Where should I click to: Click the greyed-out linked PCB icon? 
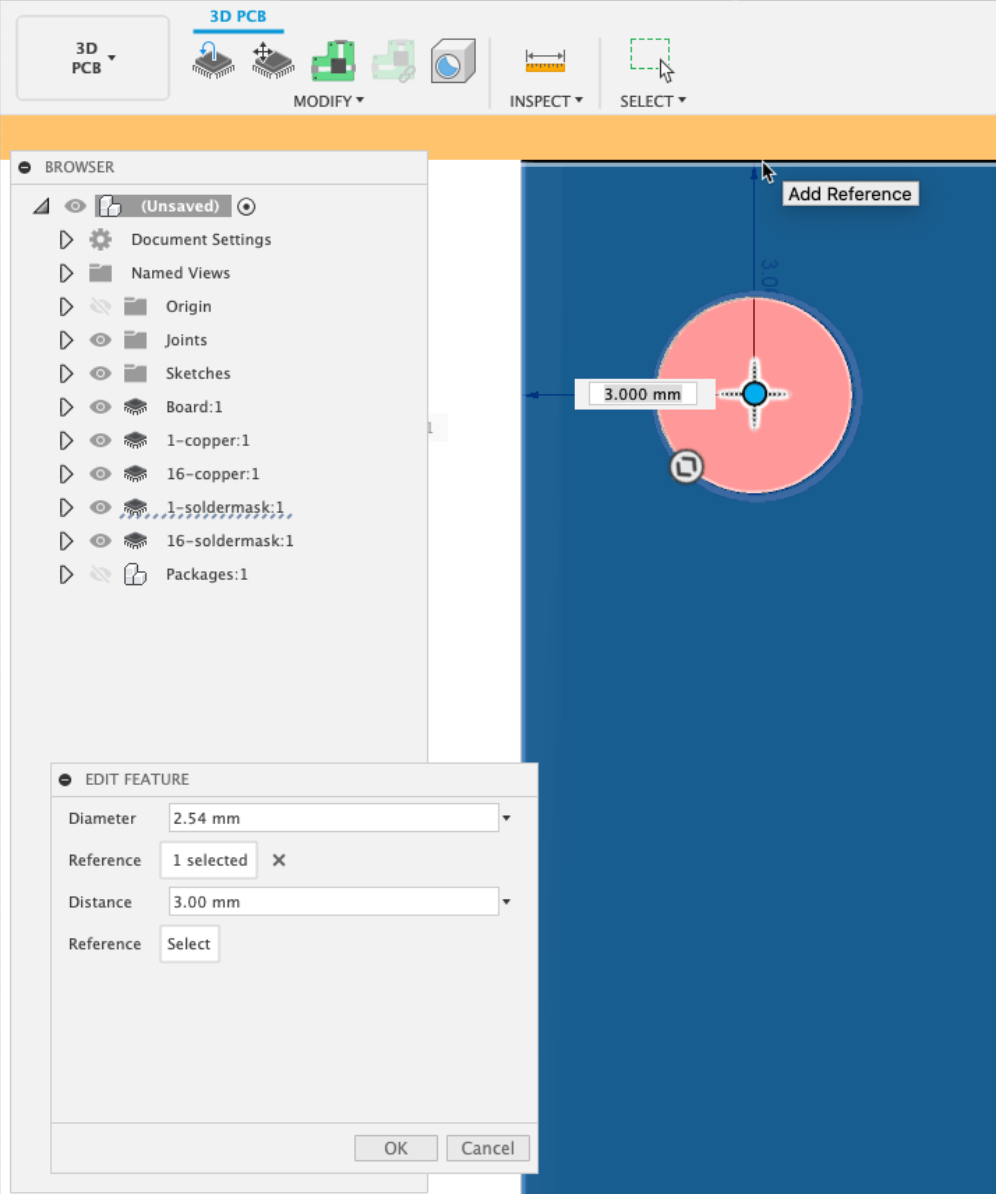click(x=394, y=60)
